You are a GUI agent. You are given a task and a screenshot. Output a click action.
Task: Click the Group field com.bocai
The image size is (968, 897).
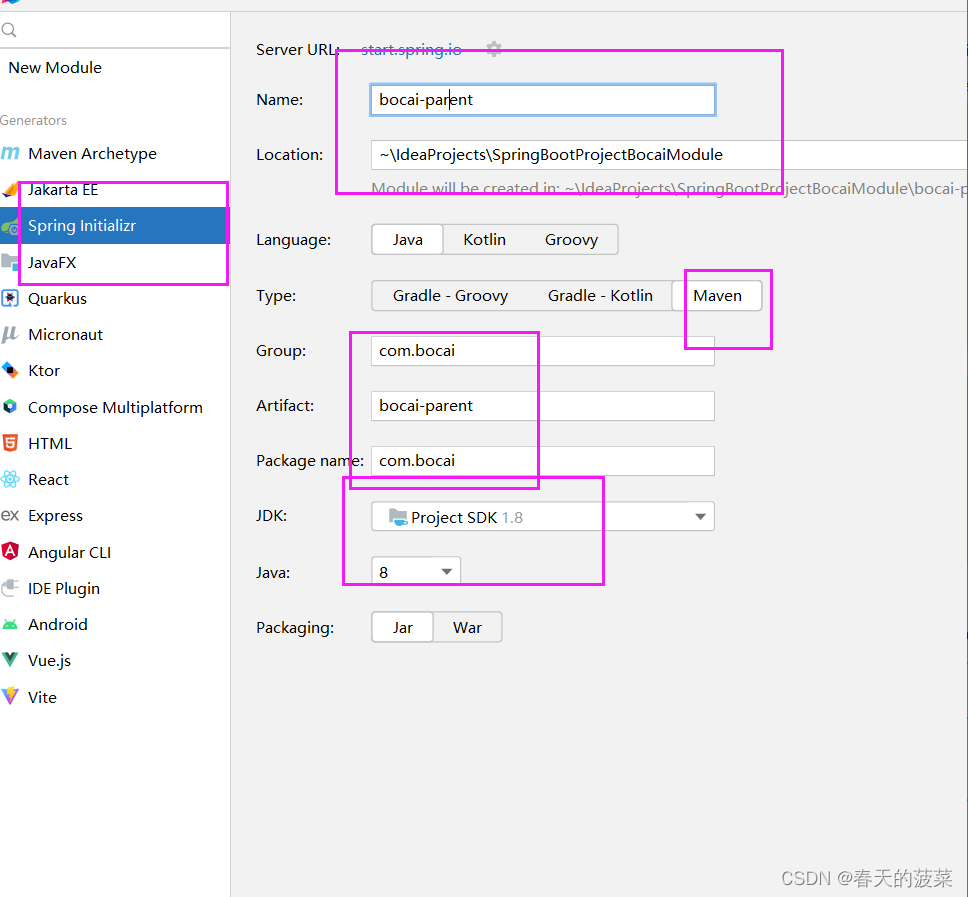point(543,351)
